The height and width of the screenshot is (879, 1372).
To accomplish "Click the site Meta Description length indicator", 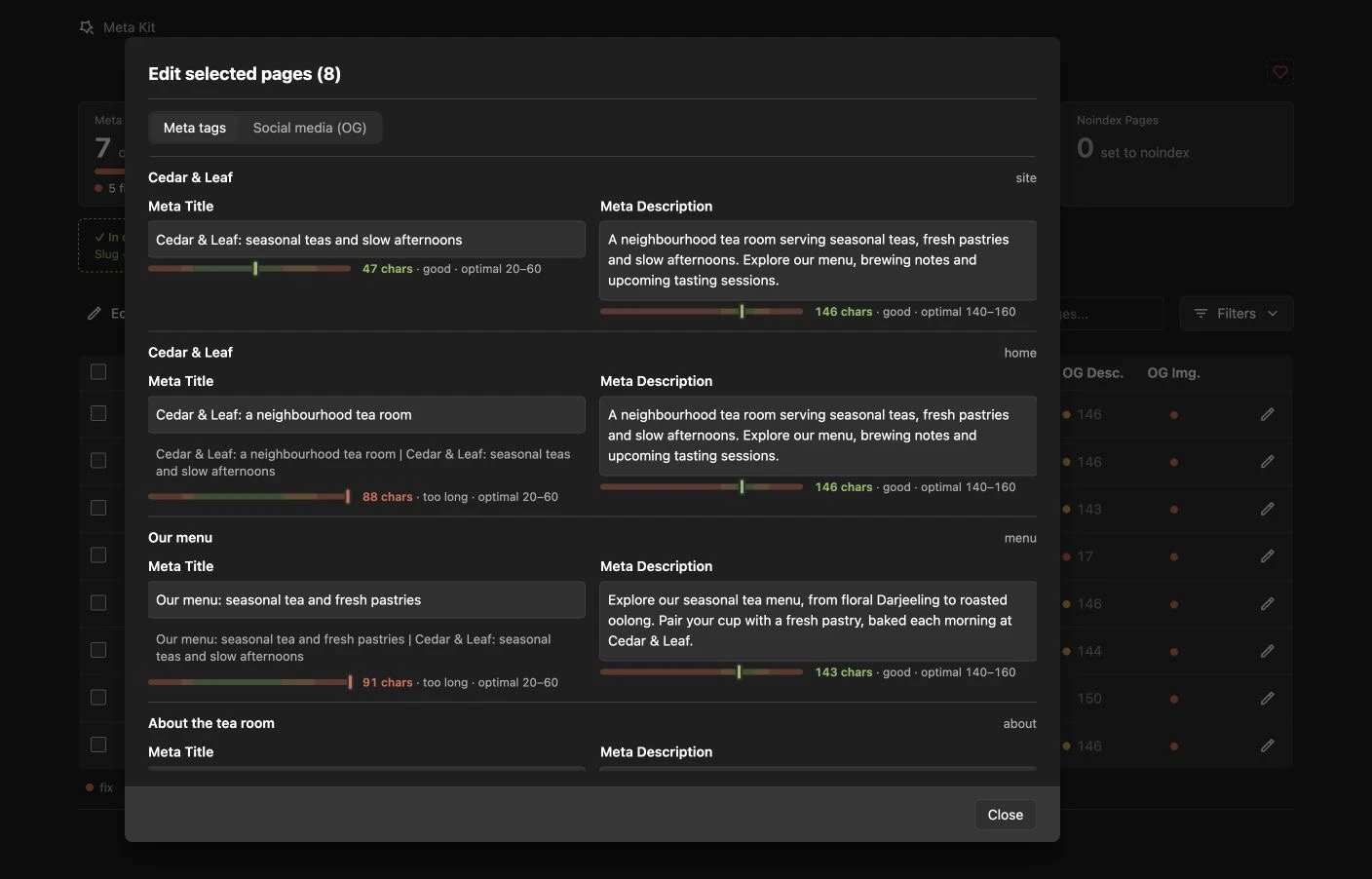I will (x=702, y=312).
